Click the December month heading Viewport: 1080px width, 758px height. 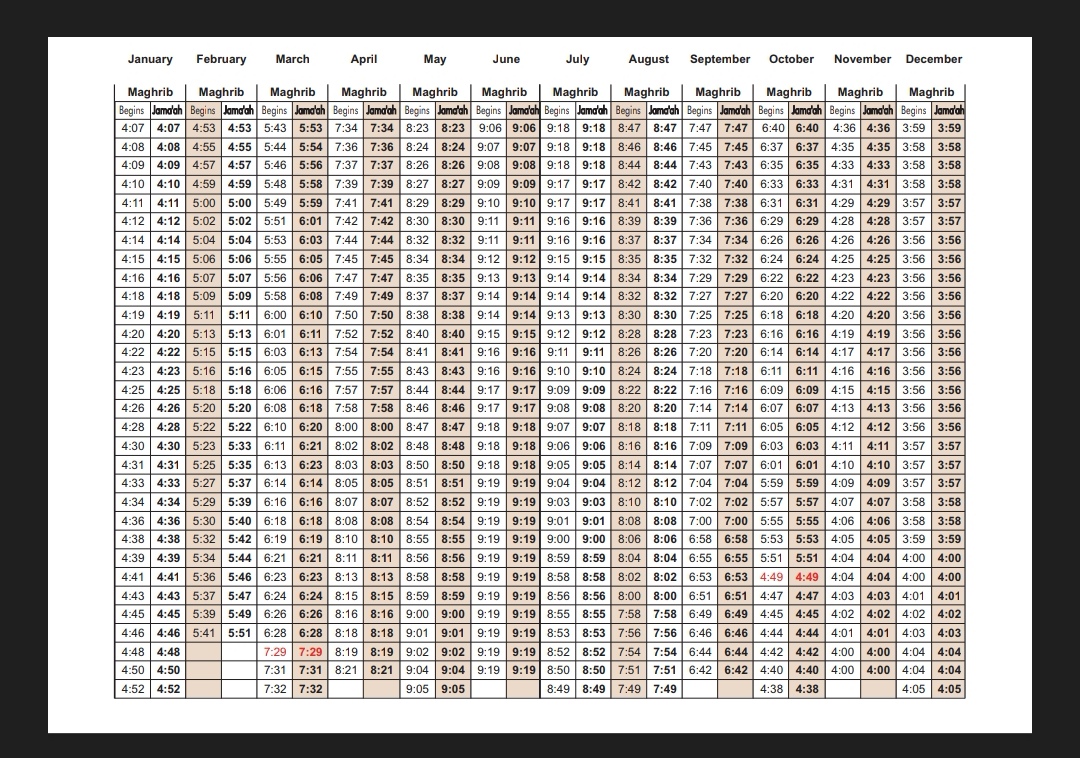(933, 59)
